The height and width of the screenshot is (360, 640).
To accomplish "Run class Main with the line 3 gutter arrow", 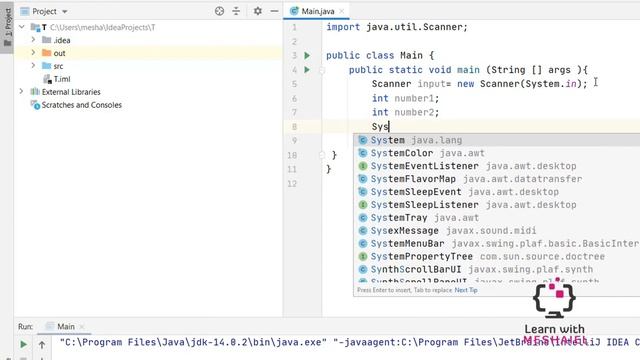I will 307,55.
